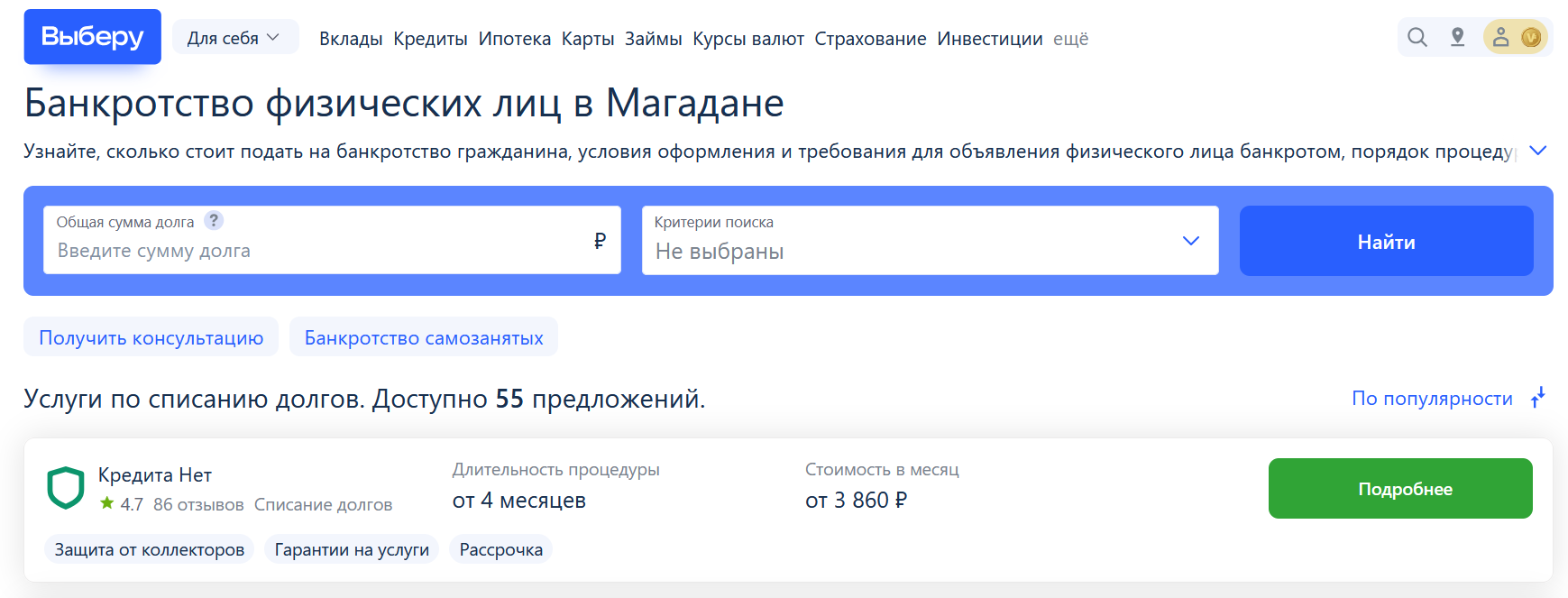The image size is (1568, 598).
Task: Click the Банкротство физических лиц в Магадане heading
Action: point(404,103)
